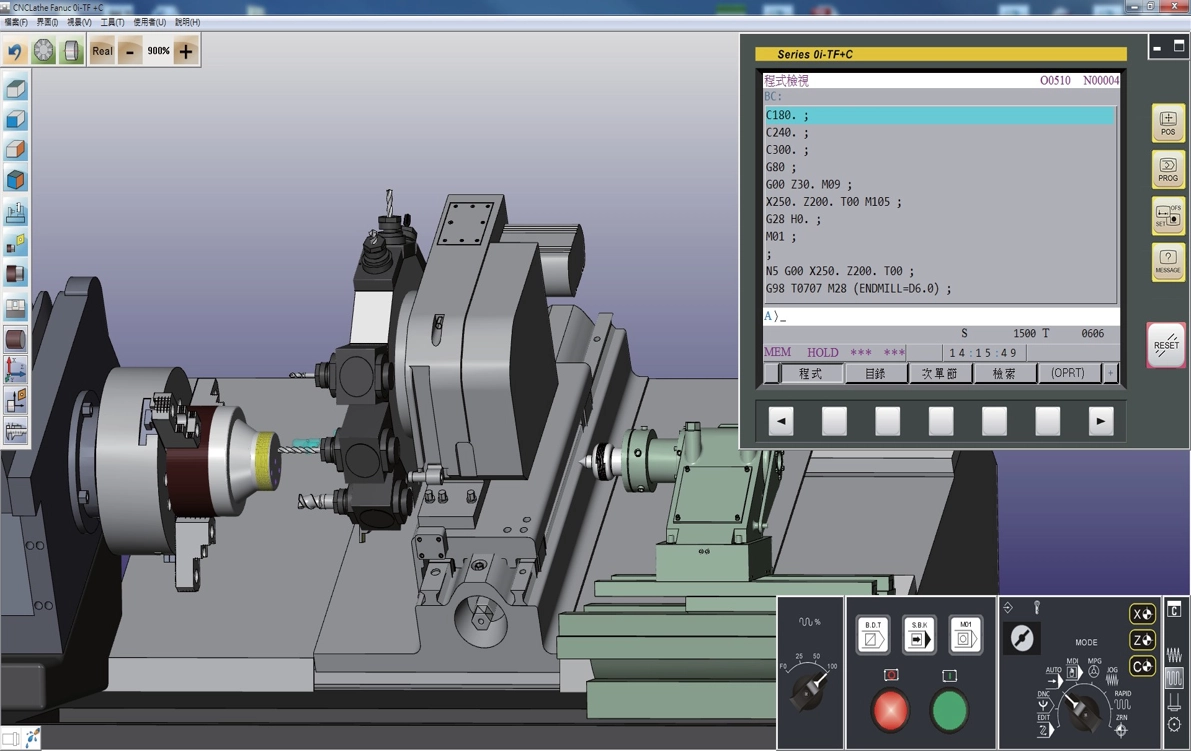Select the chuck side view icon

click(x=71, y=51)
